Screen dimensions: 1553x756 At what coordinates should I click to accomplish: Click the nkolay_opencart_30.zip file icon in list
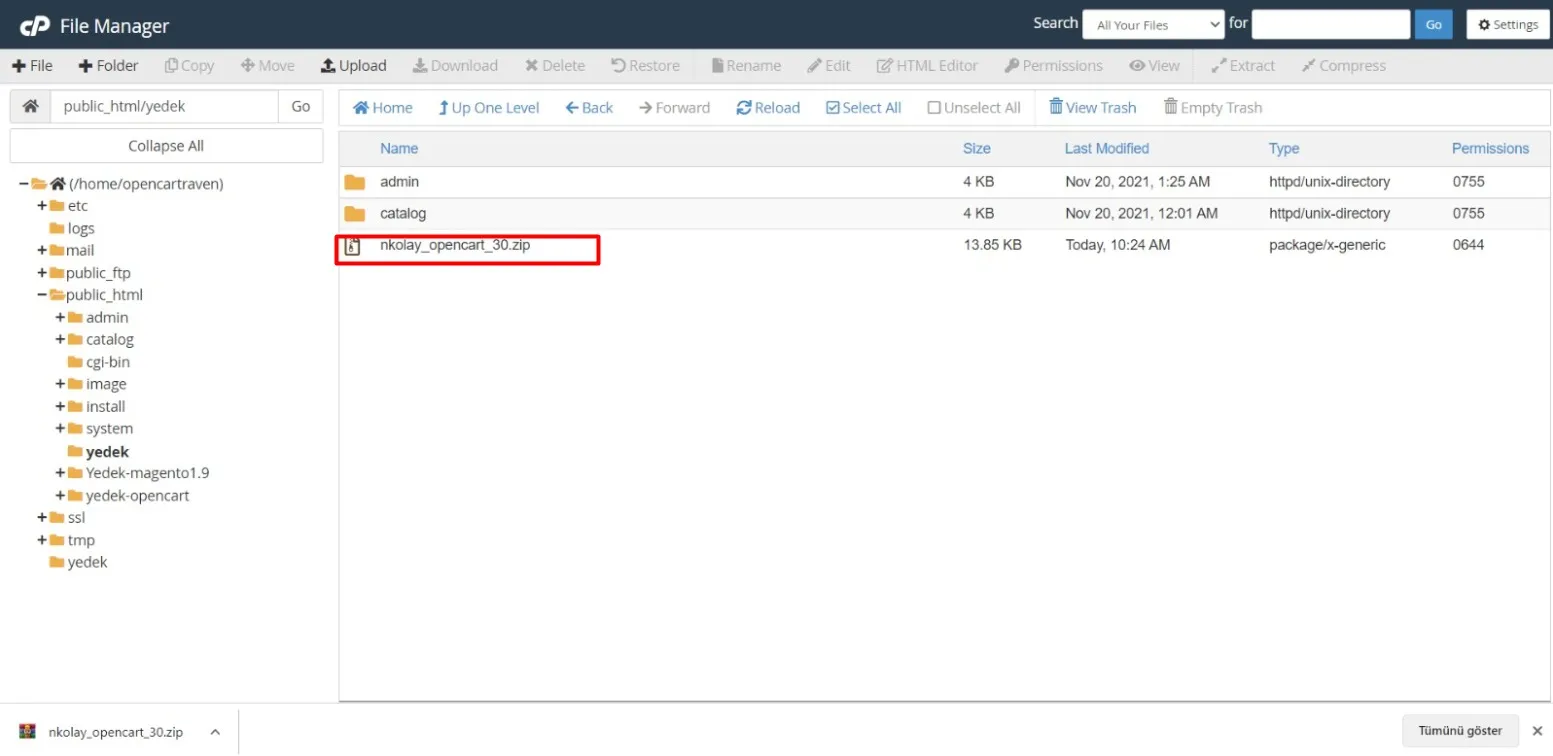[352, 246]
